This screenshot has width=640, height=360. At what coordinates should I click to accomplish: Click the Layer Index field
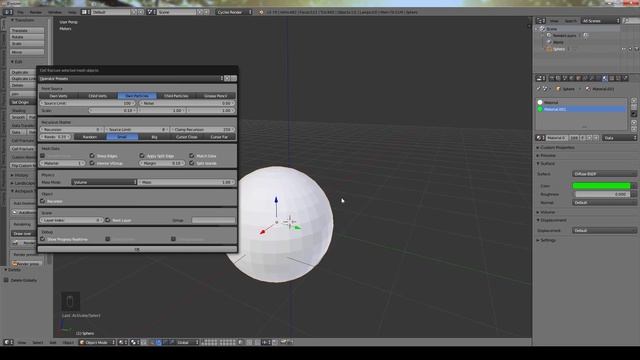(71, 220)
